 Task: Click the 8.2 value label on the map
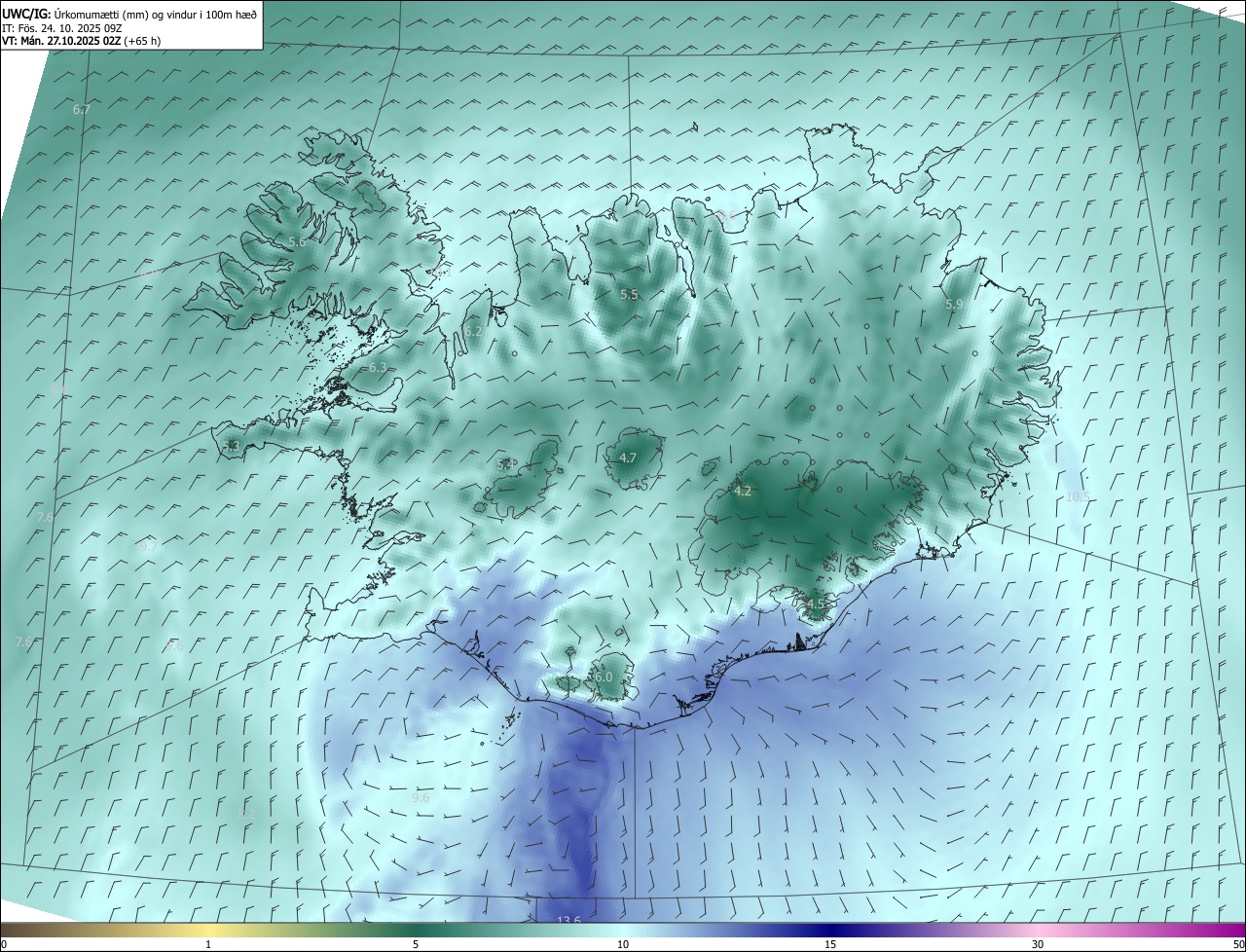246,814
